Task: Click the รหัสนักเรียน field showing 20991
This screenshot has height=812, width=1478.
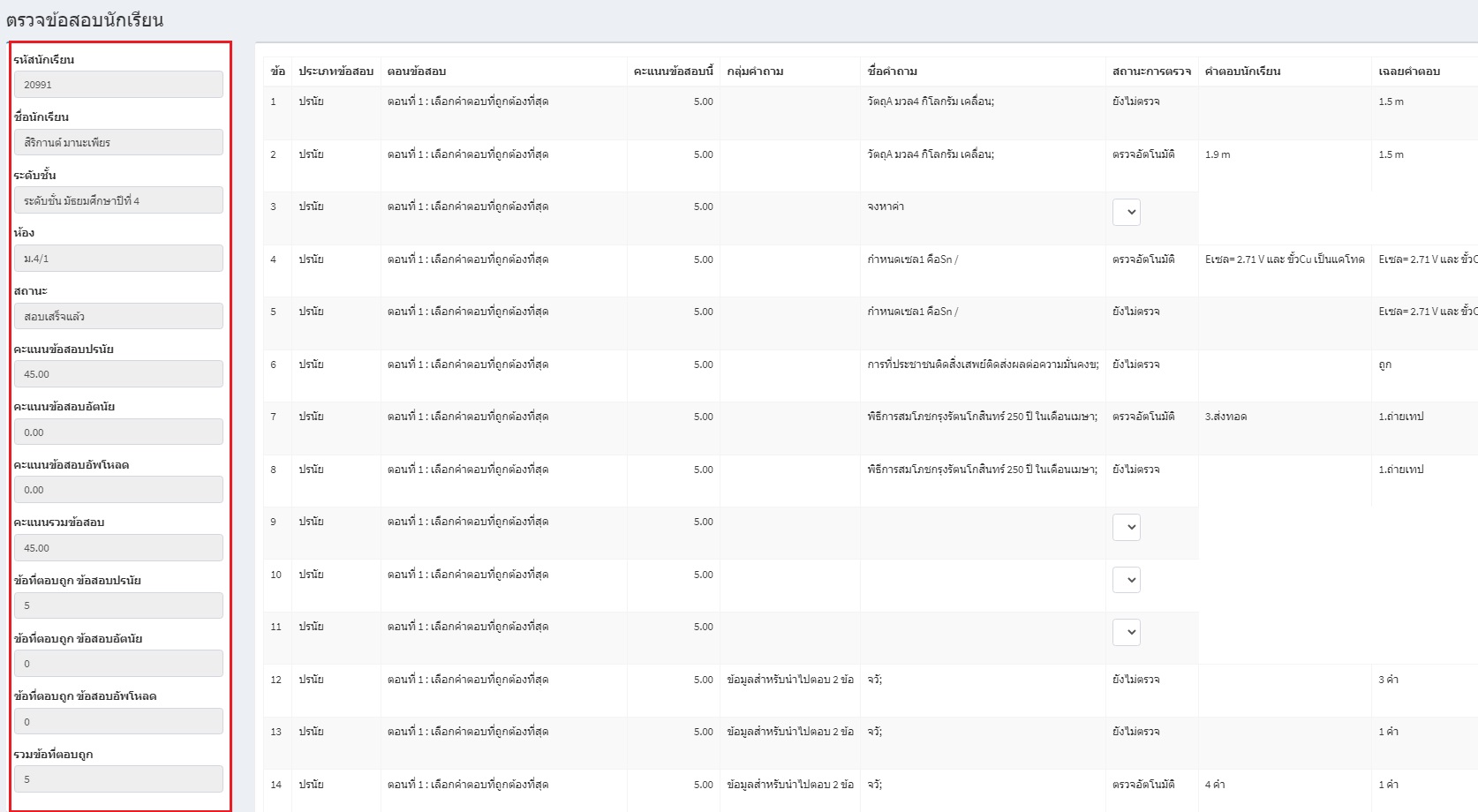Action: (118, 85)
